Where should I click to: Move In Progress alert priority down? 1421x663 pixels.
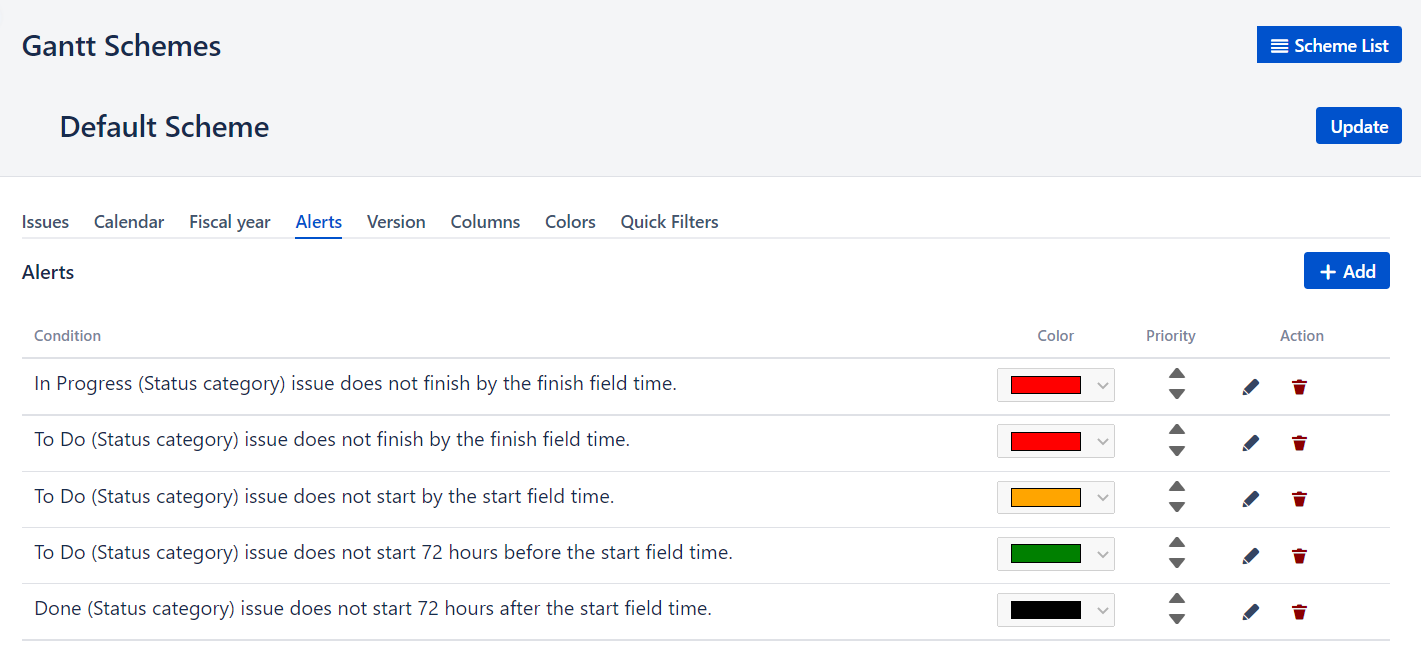pos(1177,395)
